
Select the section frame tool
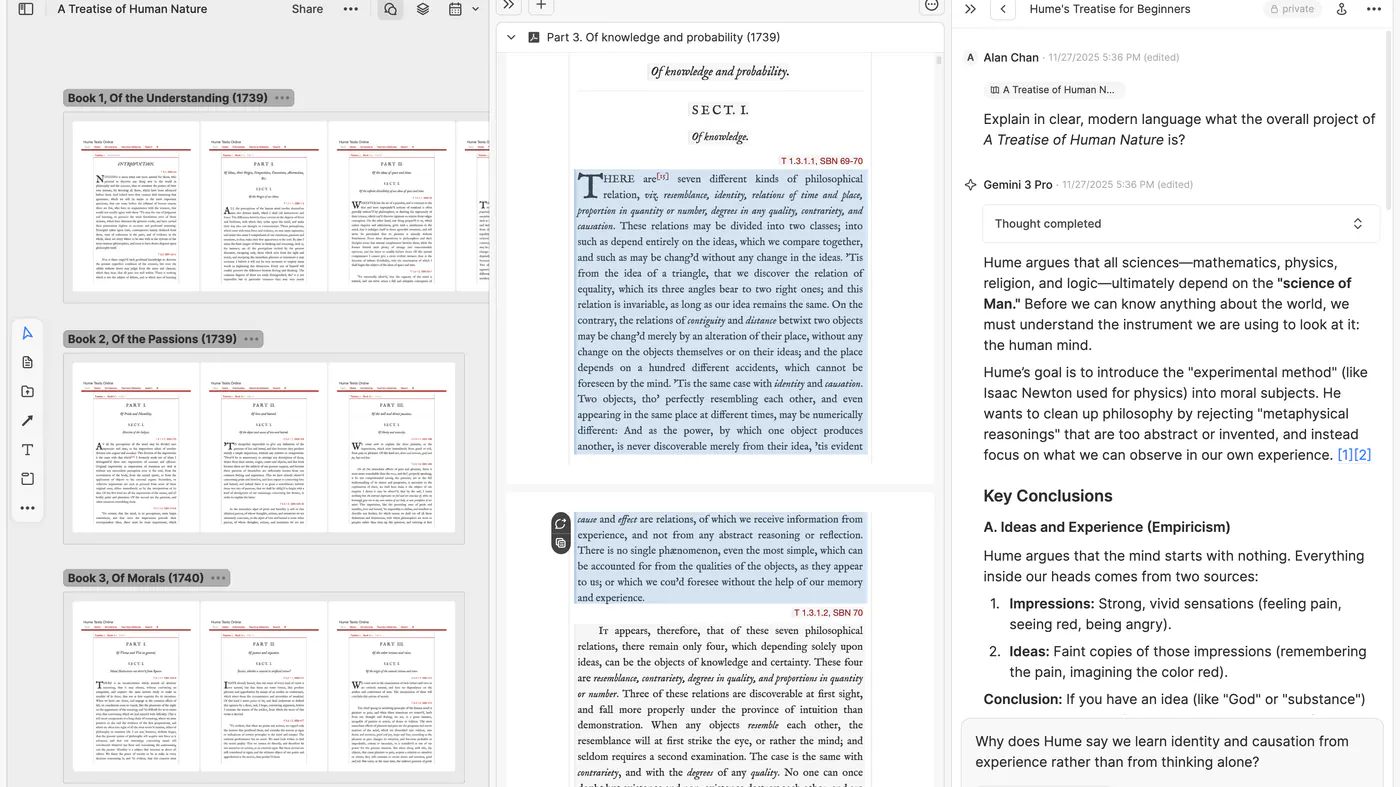coord(27,479)
